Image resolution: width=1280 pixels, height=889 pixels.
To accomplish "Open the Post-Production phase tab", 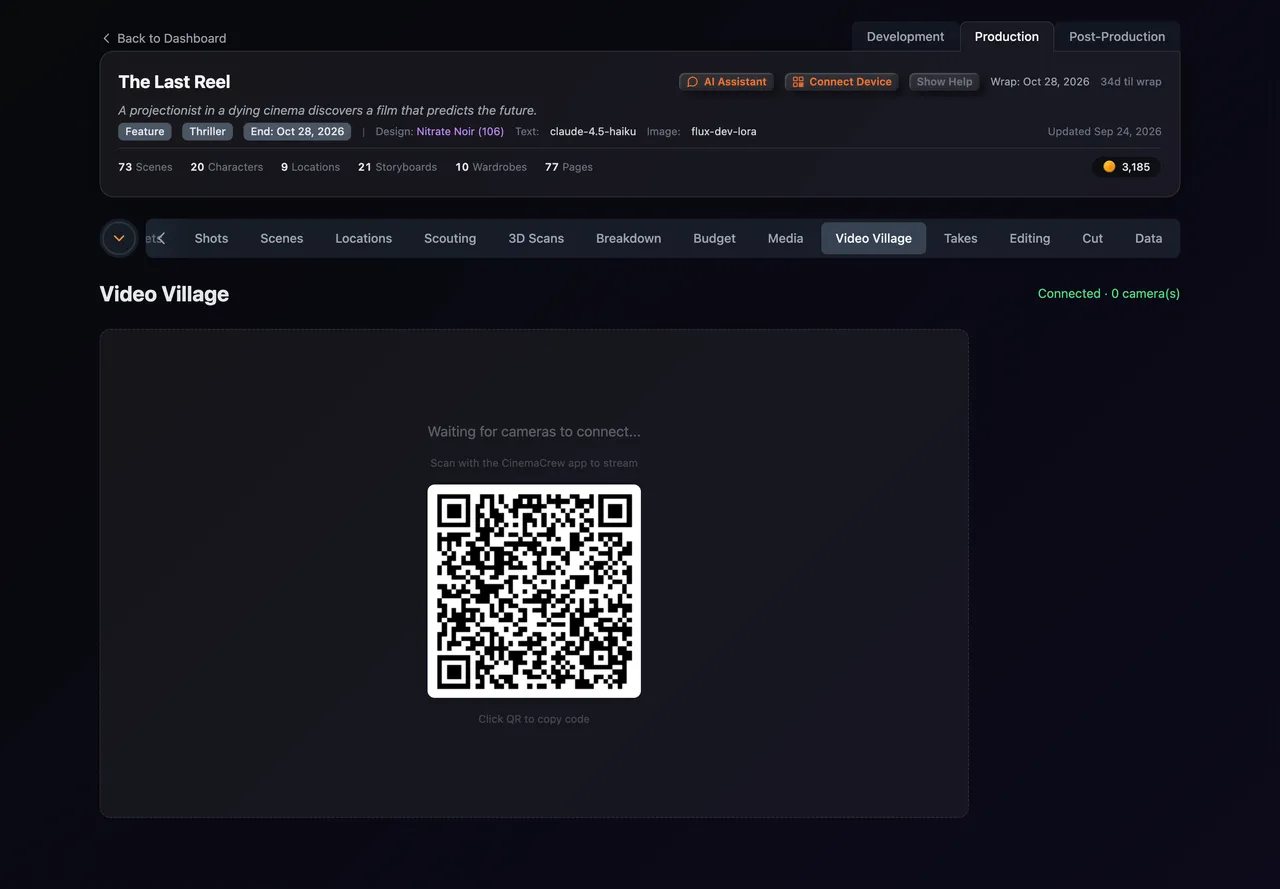I will click(1117, 37).
